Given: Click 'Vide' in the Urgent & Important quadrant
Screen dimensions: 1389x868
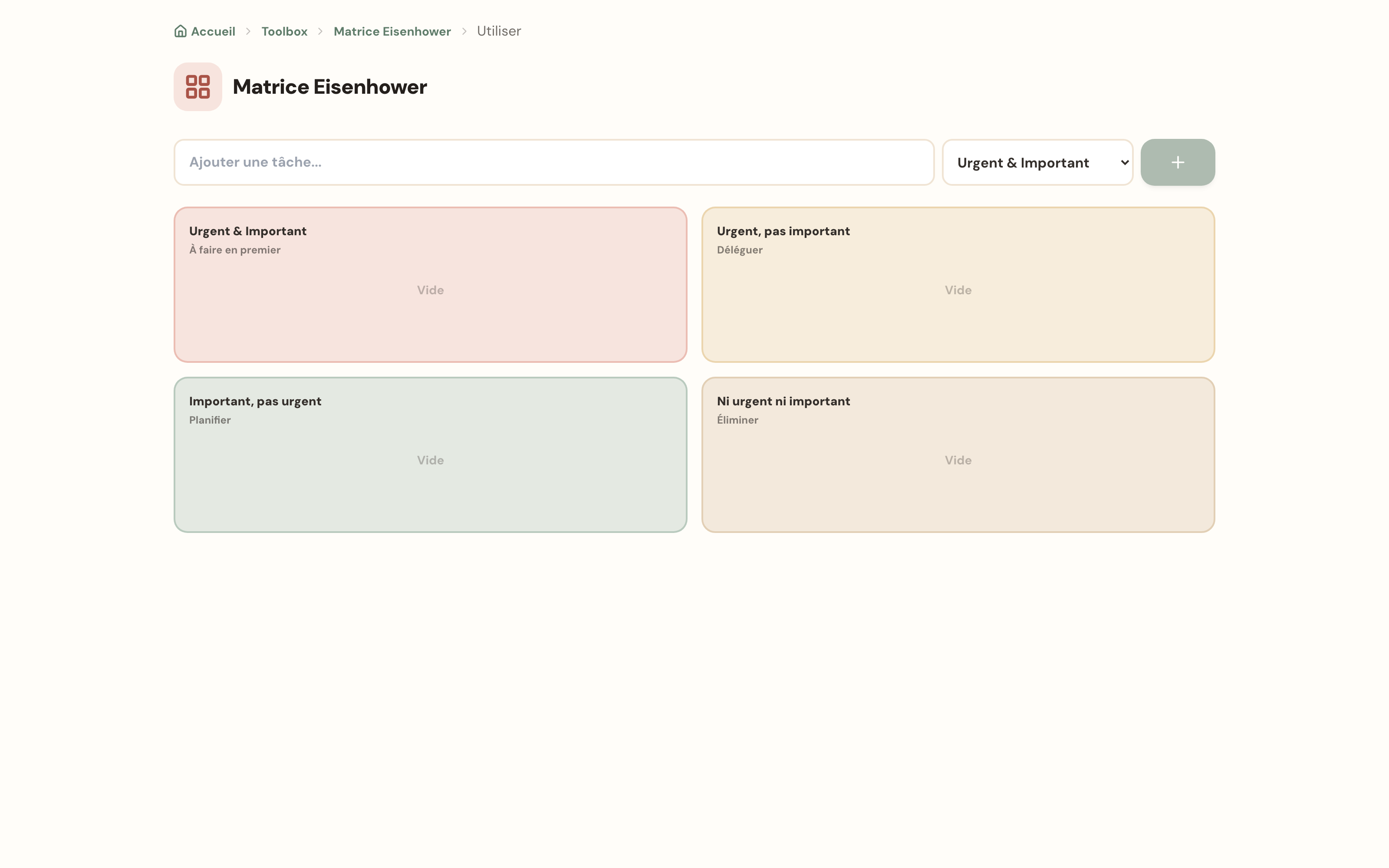Looking at the screenshot, I should click(x=430, y=290).
